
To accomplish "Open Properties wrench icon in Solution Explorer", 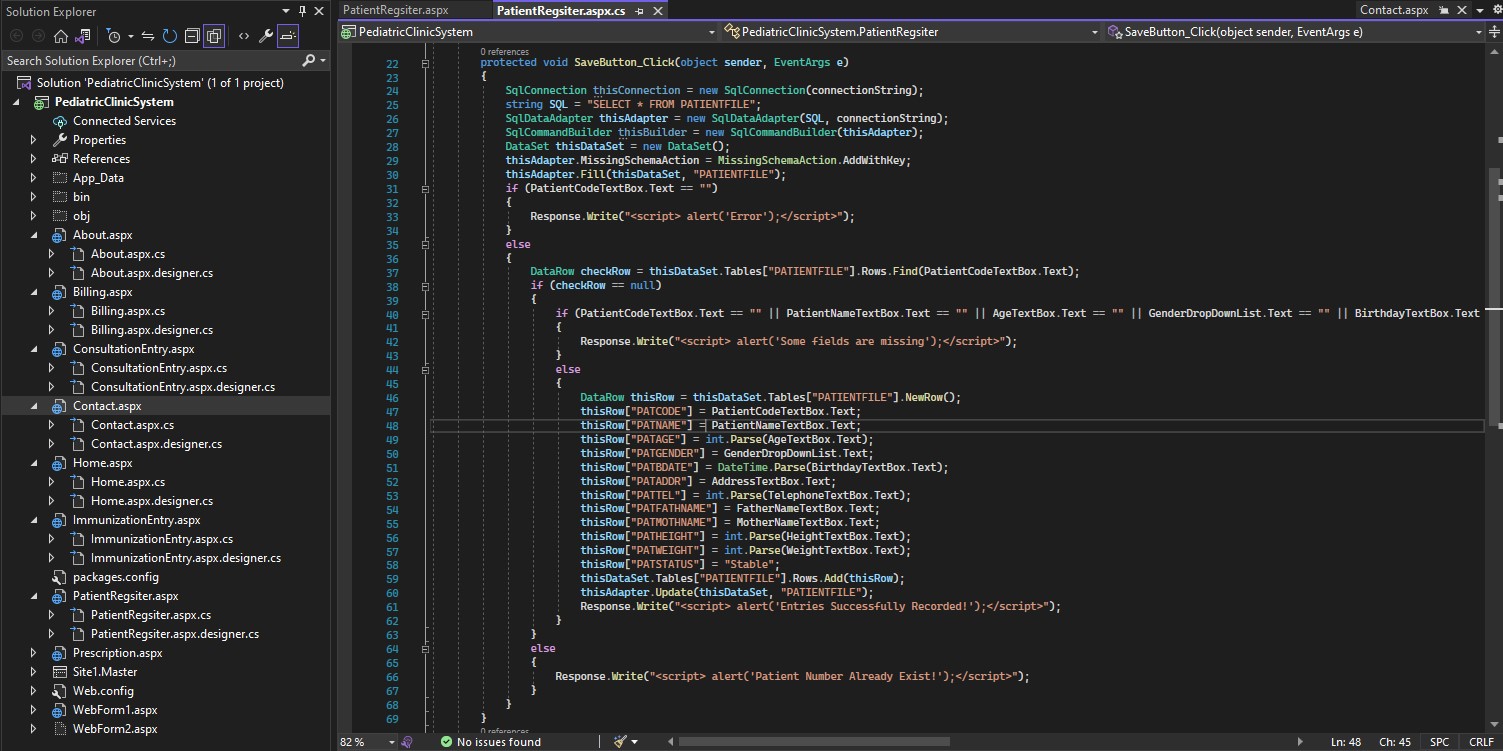I will pos(266,36).
